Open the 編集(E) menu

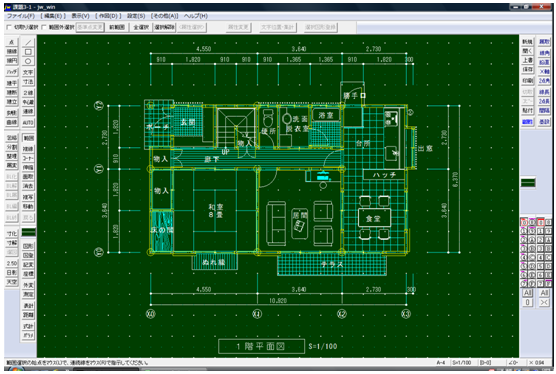click(x=53, y=16)
